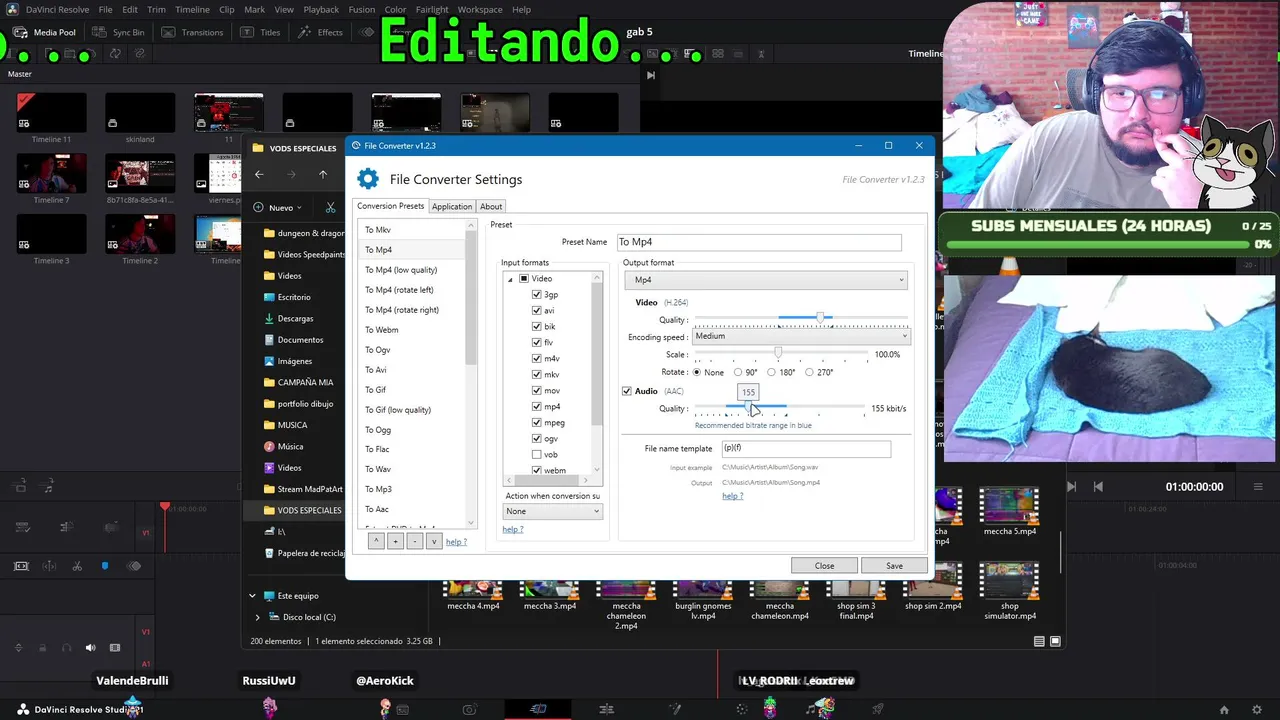Open the Titles panel
Image resolution: width=1280 pixels, height=720 pixels.
point(261,32)
